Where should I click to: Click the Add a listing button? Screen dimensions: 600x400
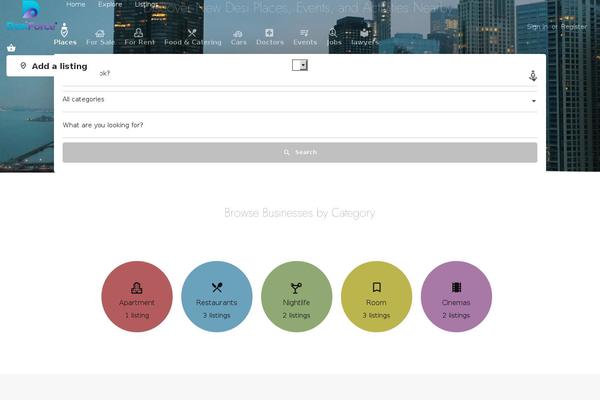[54, 66]
